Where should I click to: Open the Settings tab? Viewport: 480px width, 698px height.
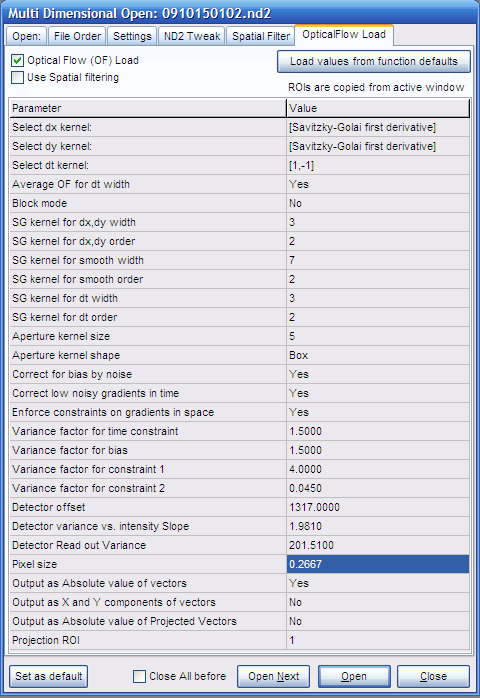point(132,36)
